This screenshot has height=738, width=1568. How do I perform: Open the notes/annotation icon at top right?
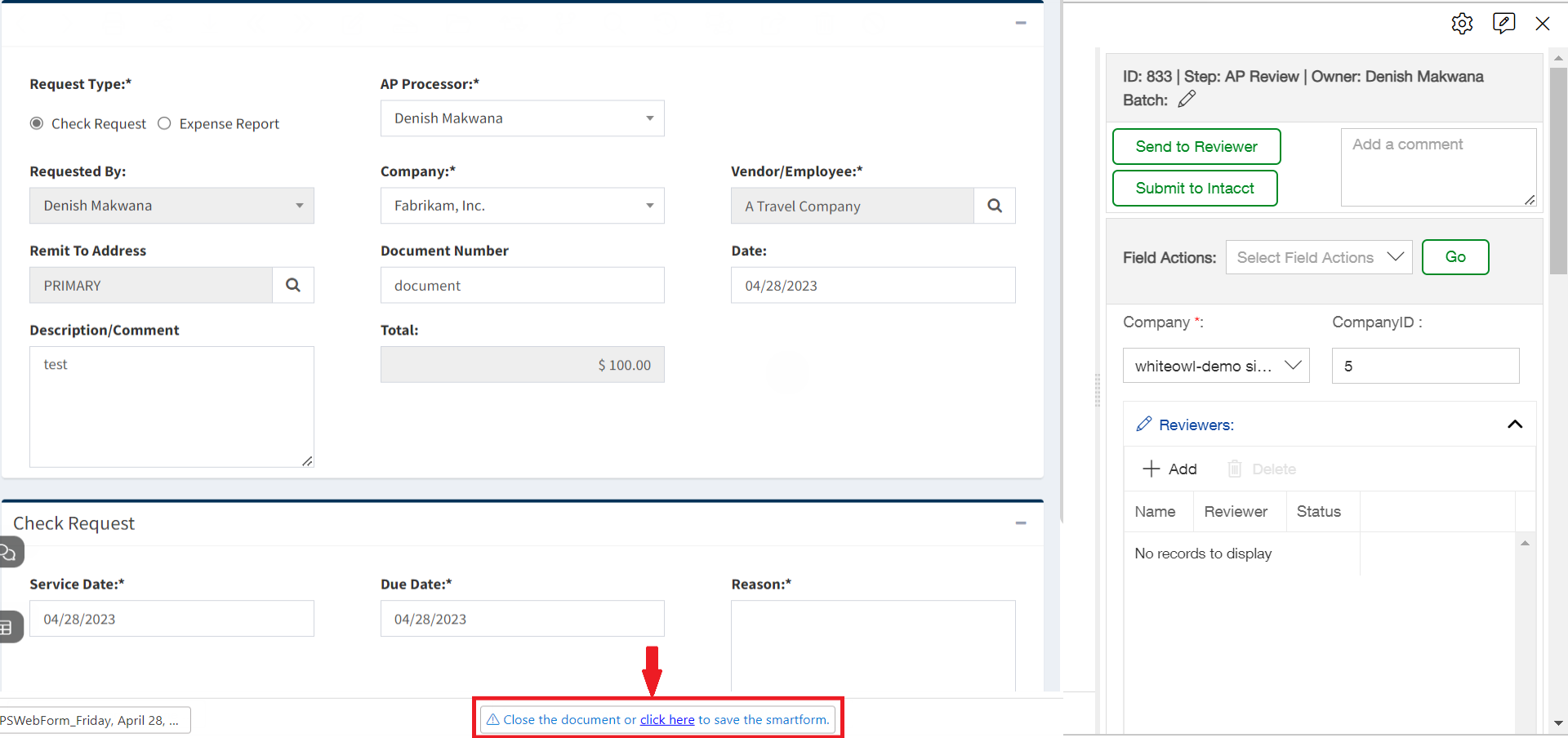[x=1503, y=23]
